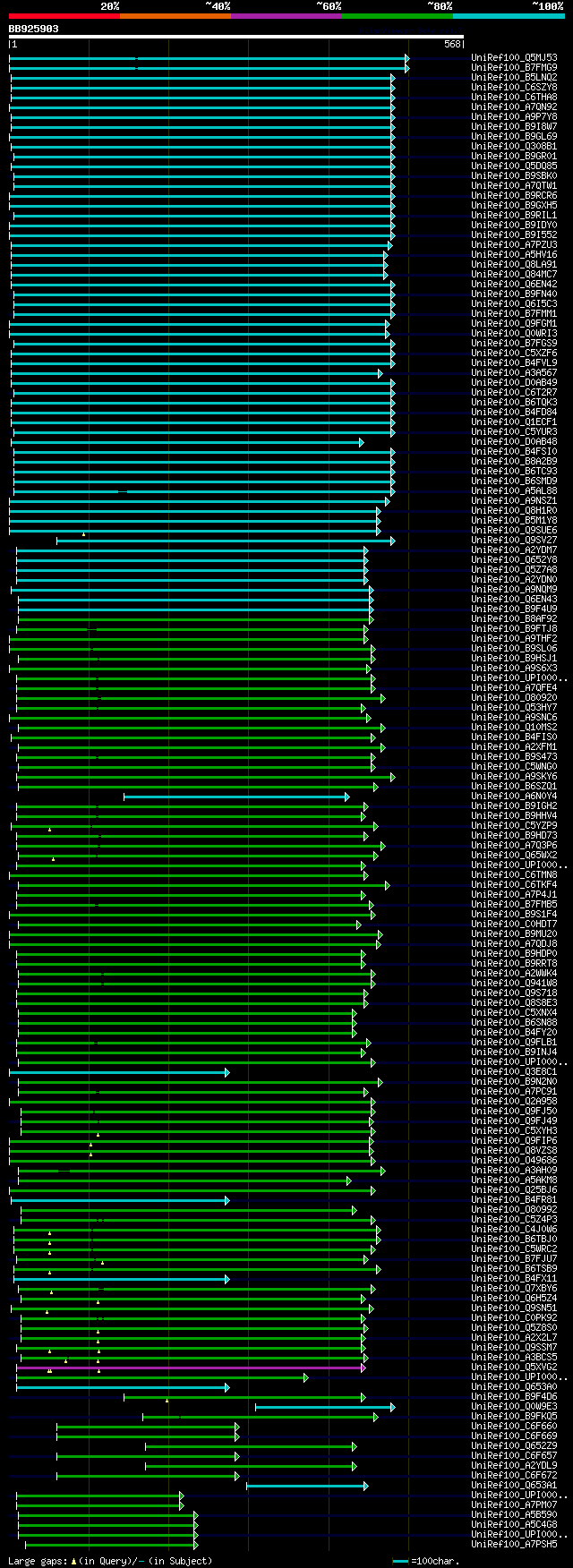Open hit UniRef100_B9I8W7
The height and width of the screenshot is (1568, 573).
[514, 127]
